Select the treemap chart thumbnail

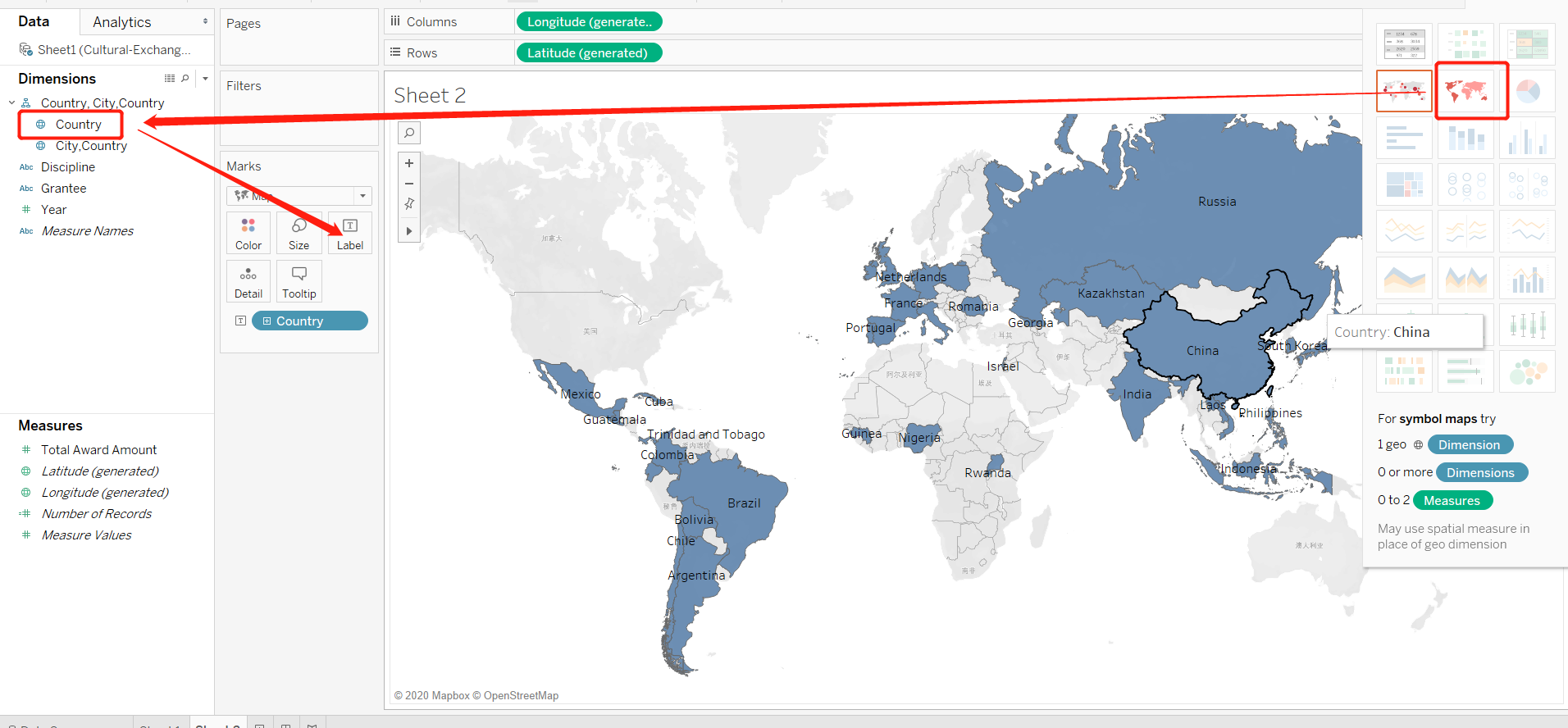[1404, 184]
